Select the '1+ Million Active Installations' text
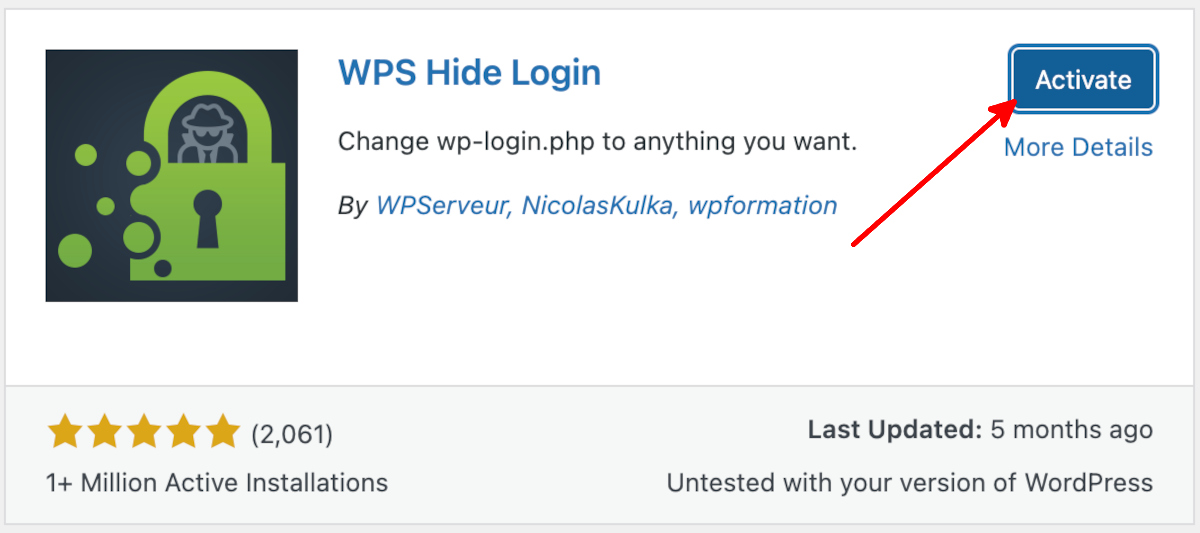The width and height of the screenshot is (1200, 533). click(217, 483)
